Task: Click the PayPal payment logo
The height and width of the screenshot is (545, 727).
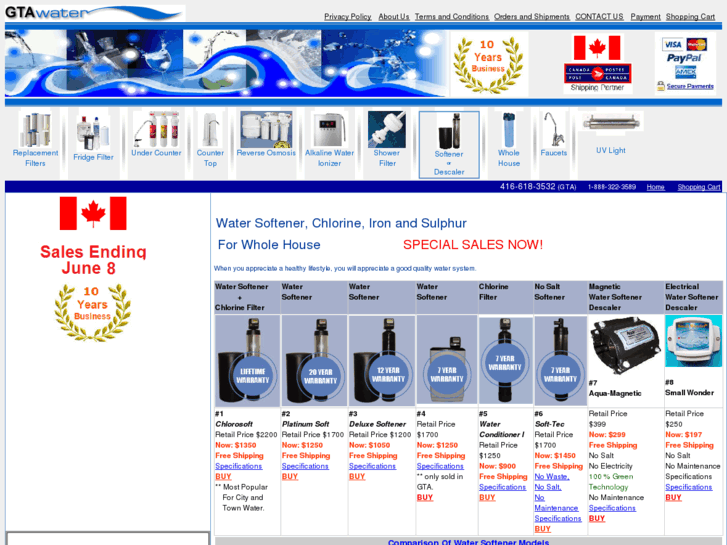Action: 684,58
